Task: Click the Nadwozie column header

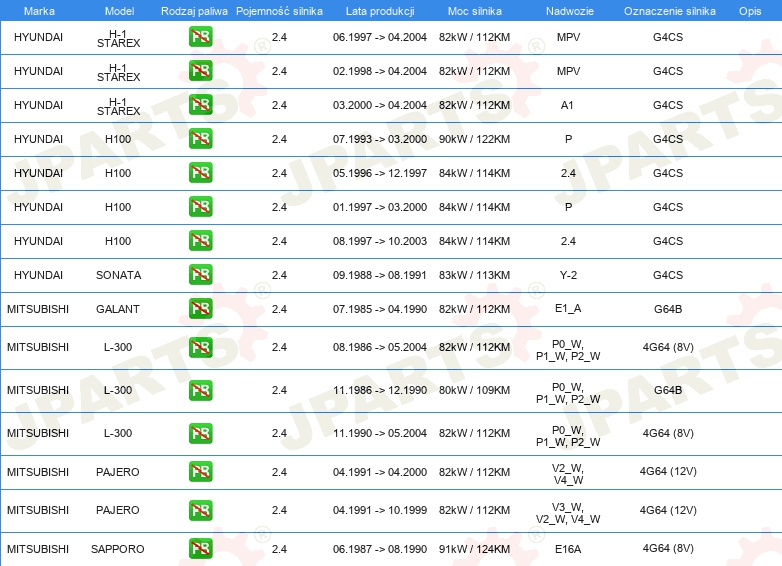Action: point(570,11)
